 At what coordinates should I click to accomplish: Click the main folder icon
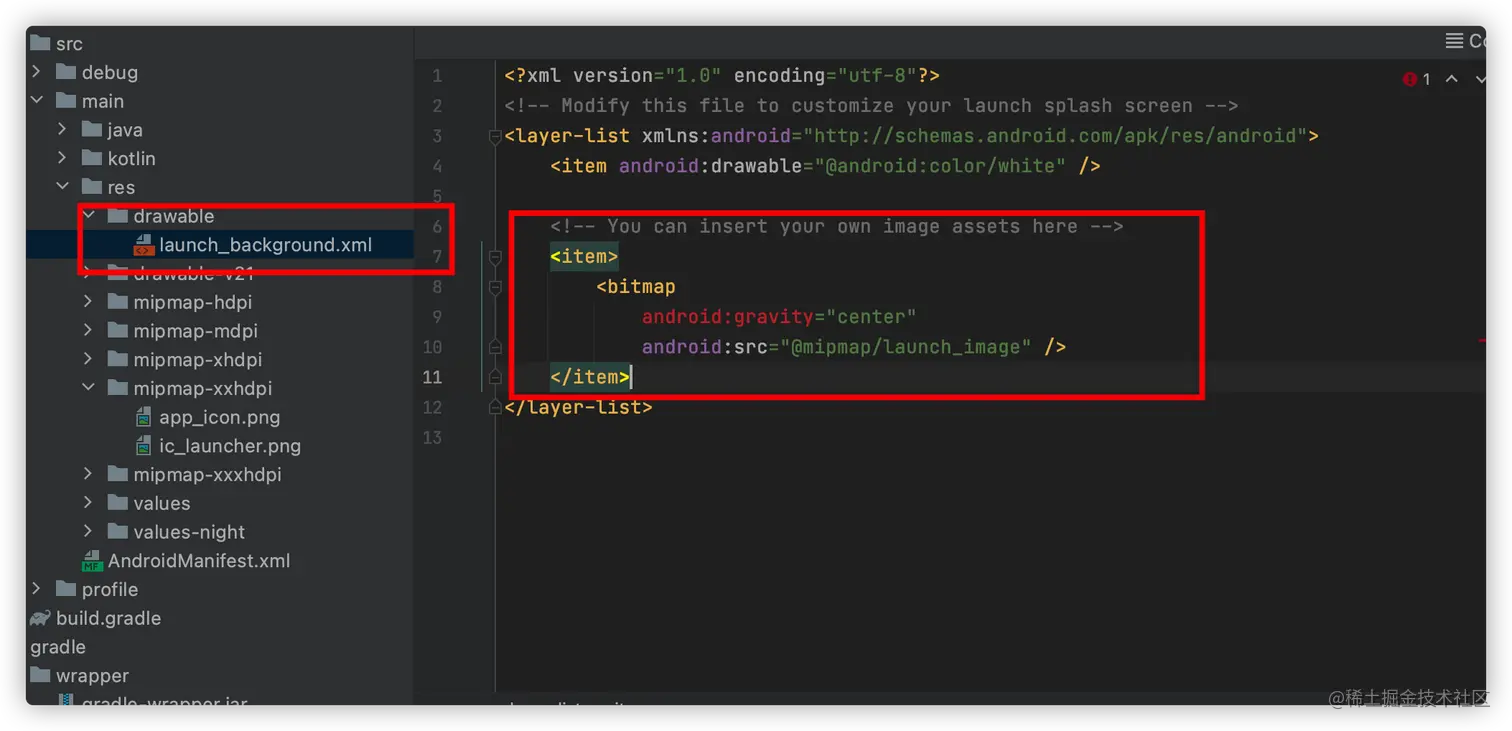point(66,101)
